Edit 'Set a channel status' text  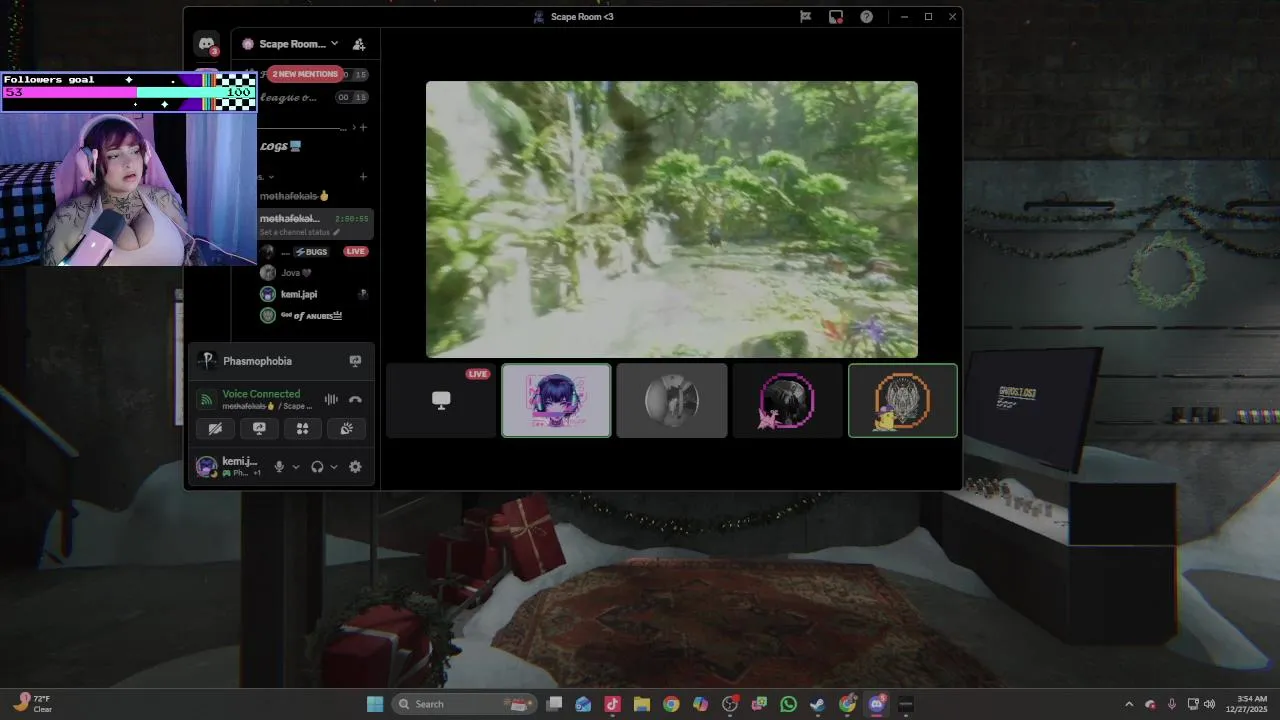[300, 232]
